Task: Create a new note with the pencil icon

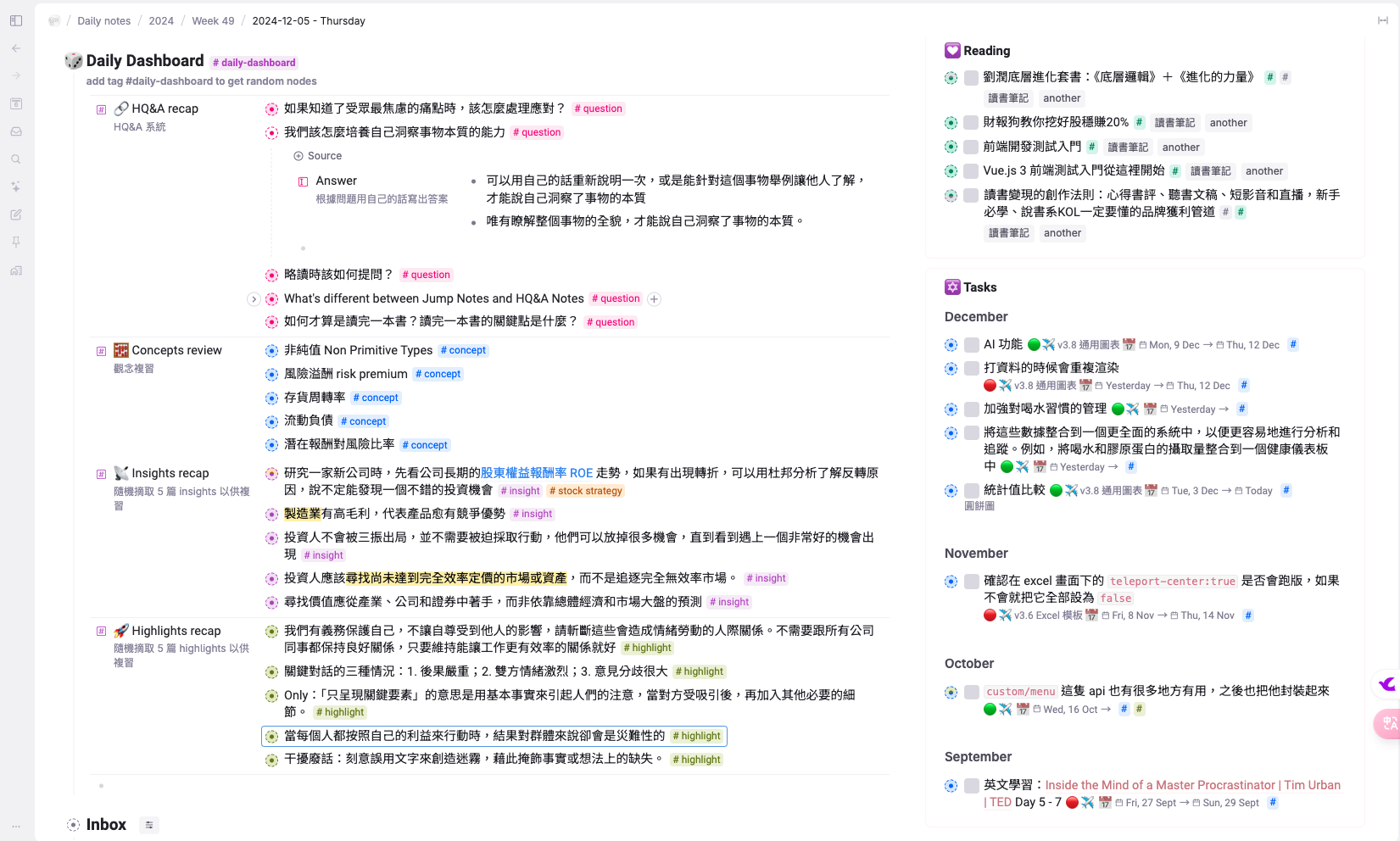Action: pos(15,214)
